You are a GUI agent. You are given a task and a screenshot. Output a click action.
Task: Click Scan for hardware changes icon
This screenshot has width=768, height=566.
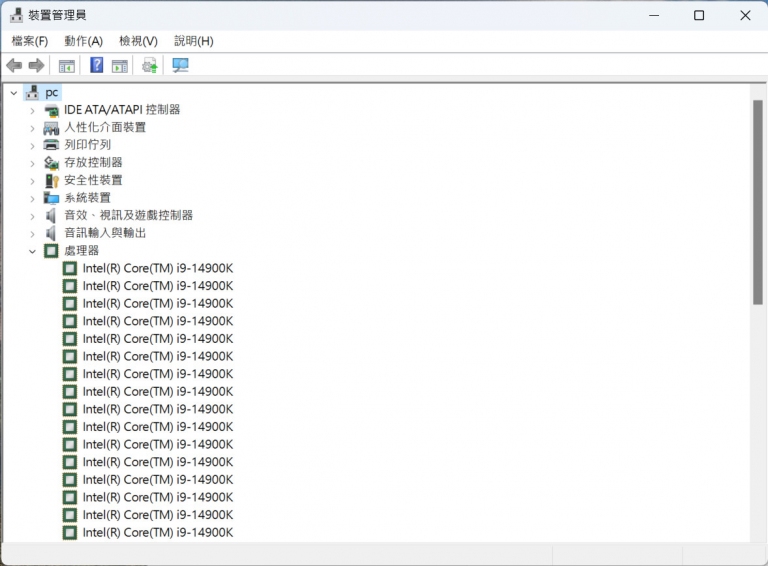150,65
